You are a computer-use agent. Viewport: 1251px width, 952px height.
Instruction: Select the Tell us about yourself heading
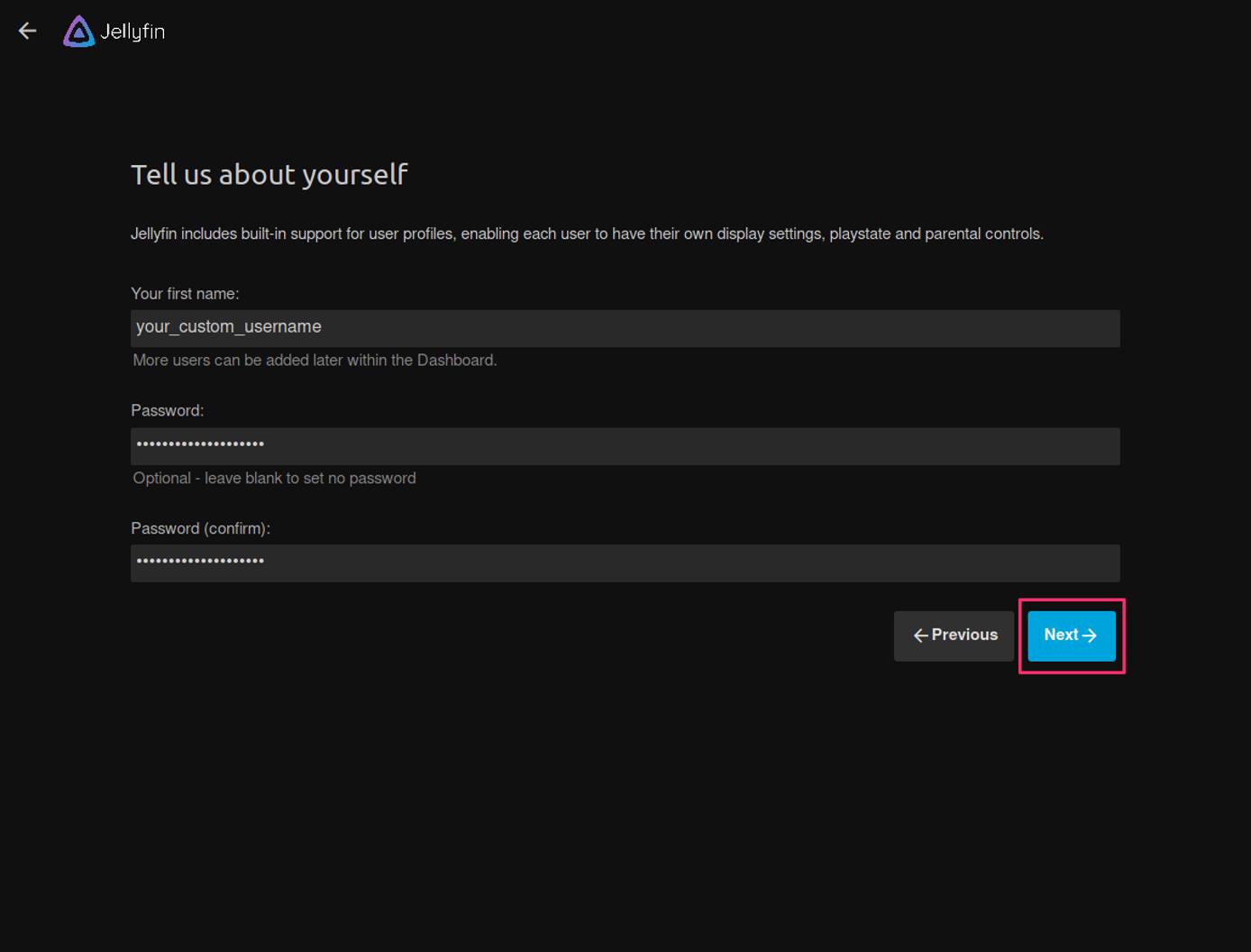[269, 174]
